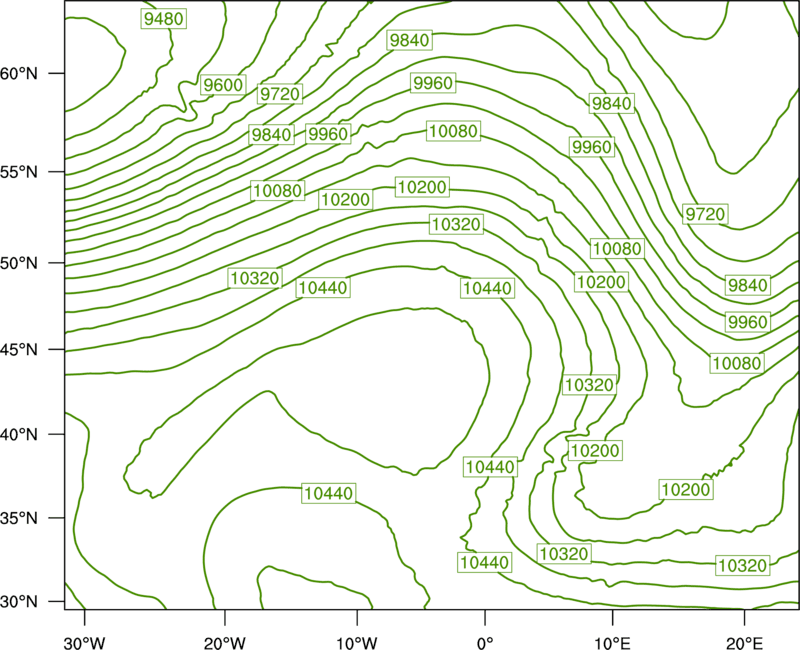Click the 9720 label beside the 9600 label
Screen dimensions: 800x650
point(280,94)
